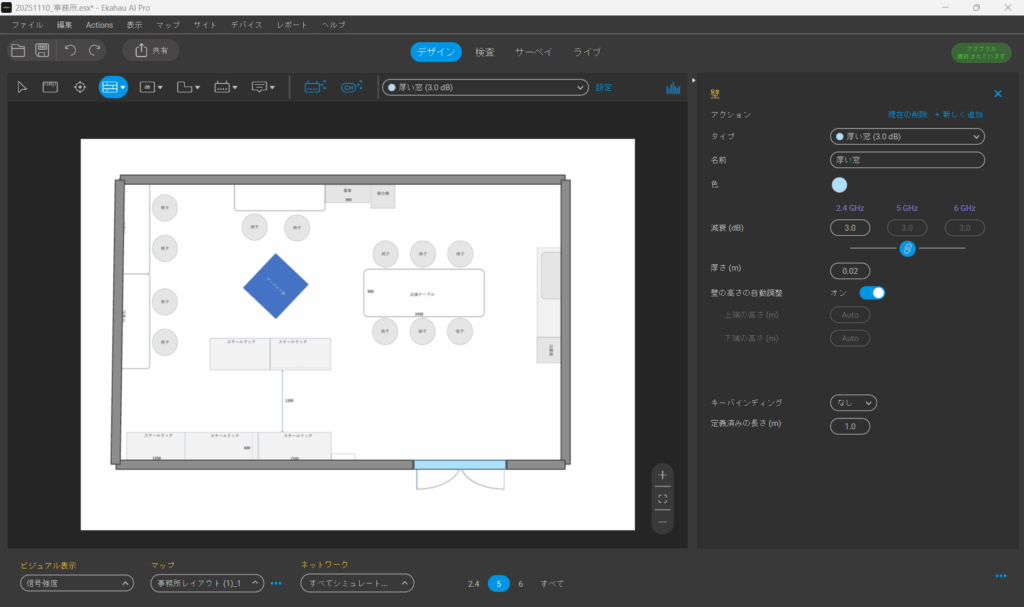Click the frequency link chain icon
Viewport: 1024px width, 607px height.
pos(907,248)
